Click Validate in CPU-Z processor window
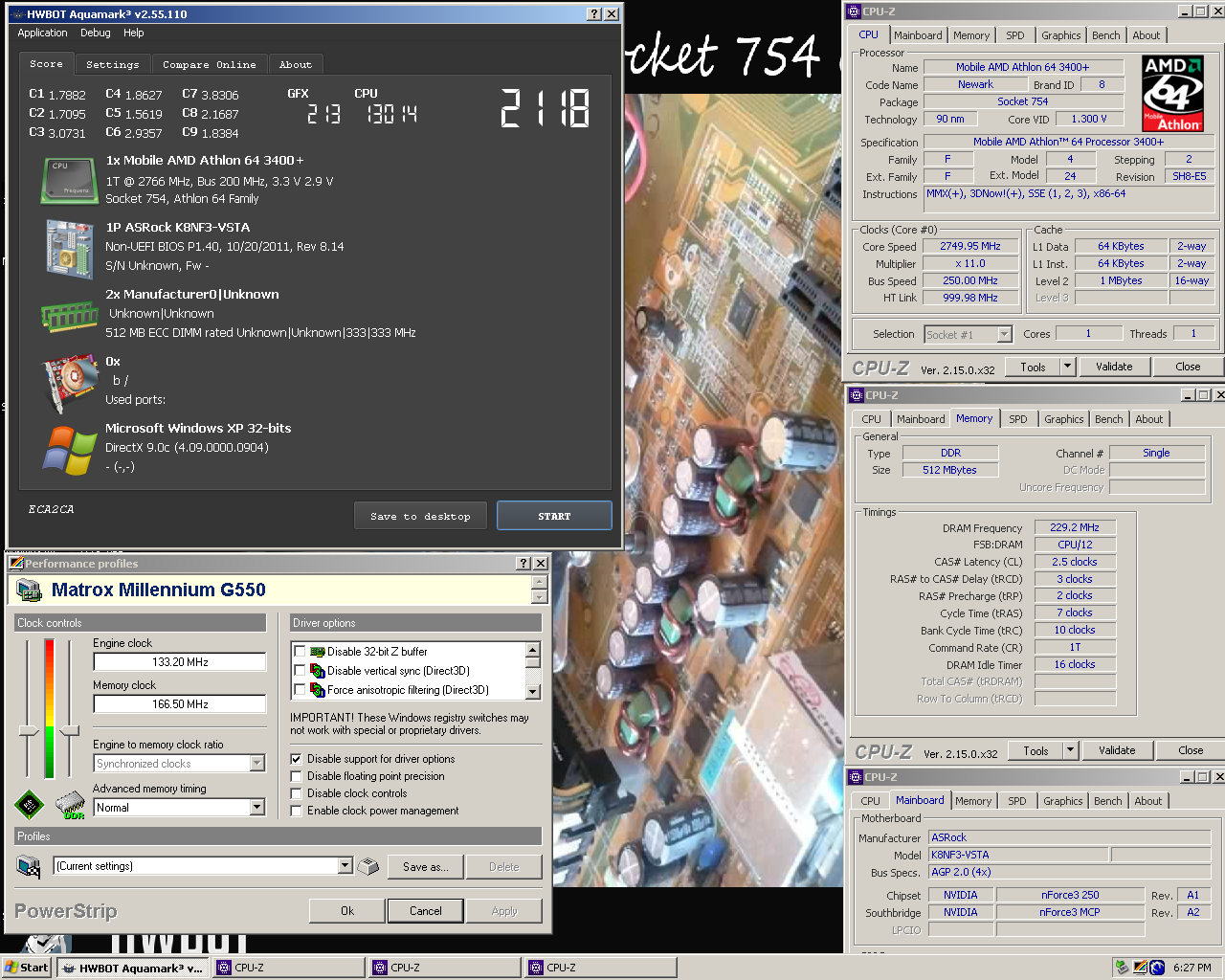The image size is (1225, 980). point(1114,367)
